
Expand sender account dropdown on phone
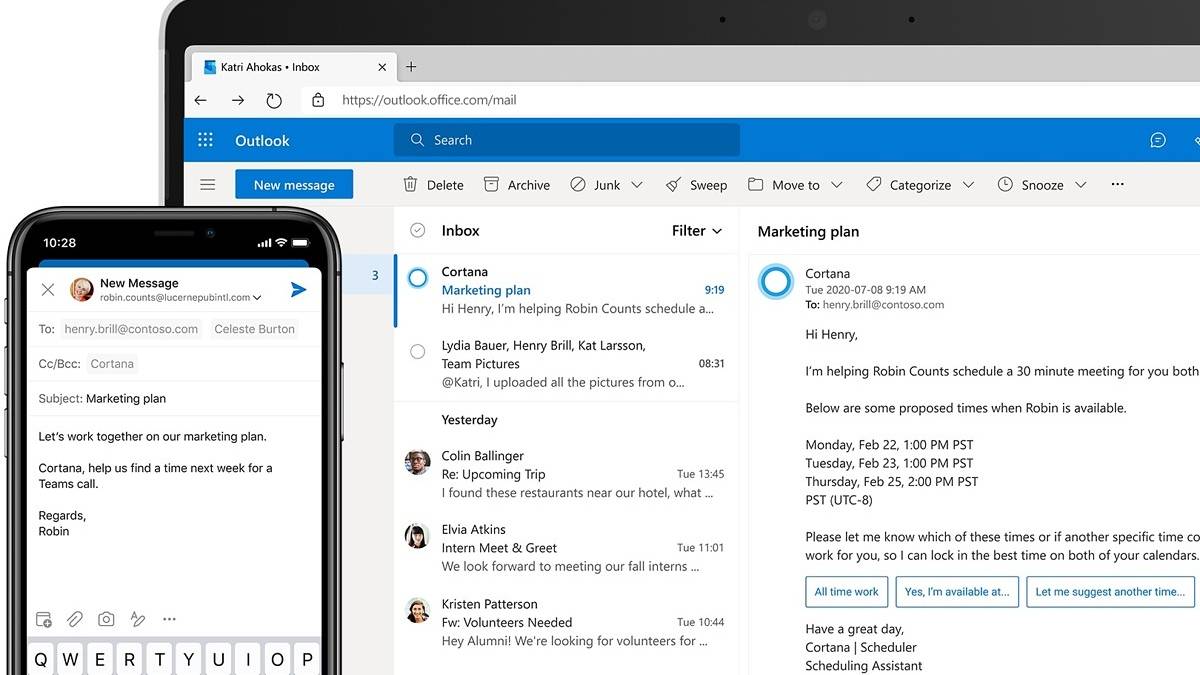(258, 298)
